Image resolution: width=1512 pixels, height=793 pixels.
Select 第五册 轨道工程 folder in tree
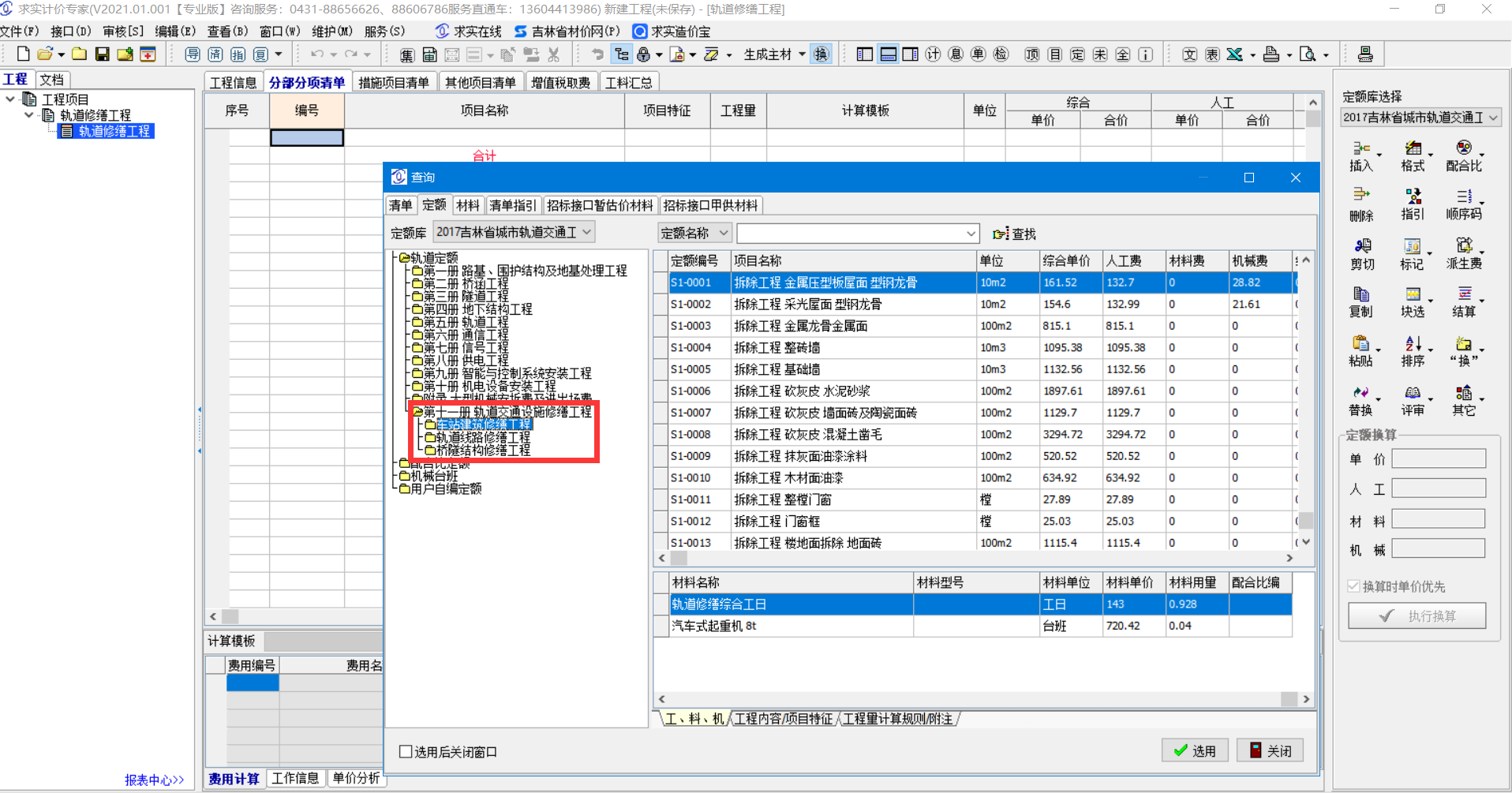click(466, 323)
